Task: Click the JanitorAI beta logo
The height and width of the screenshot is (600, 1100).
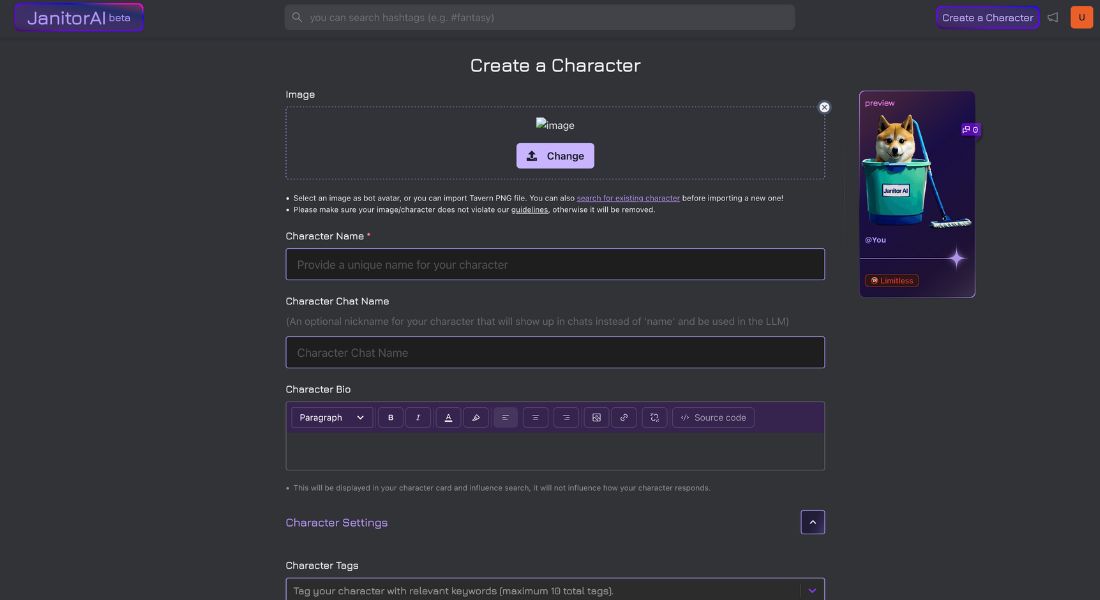Action: (x=78, y=16)
